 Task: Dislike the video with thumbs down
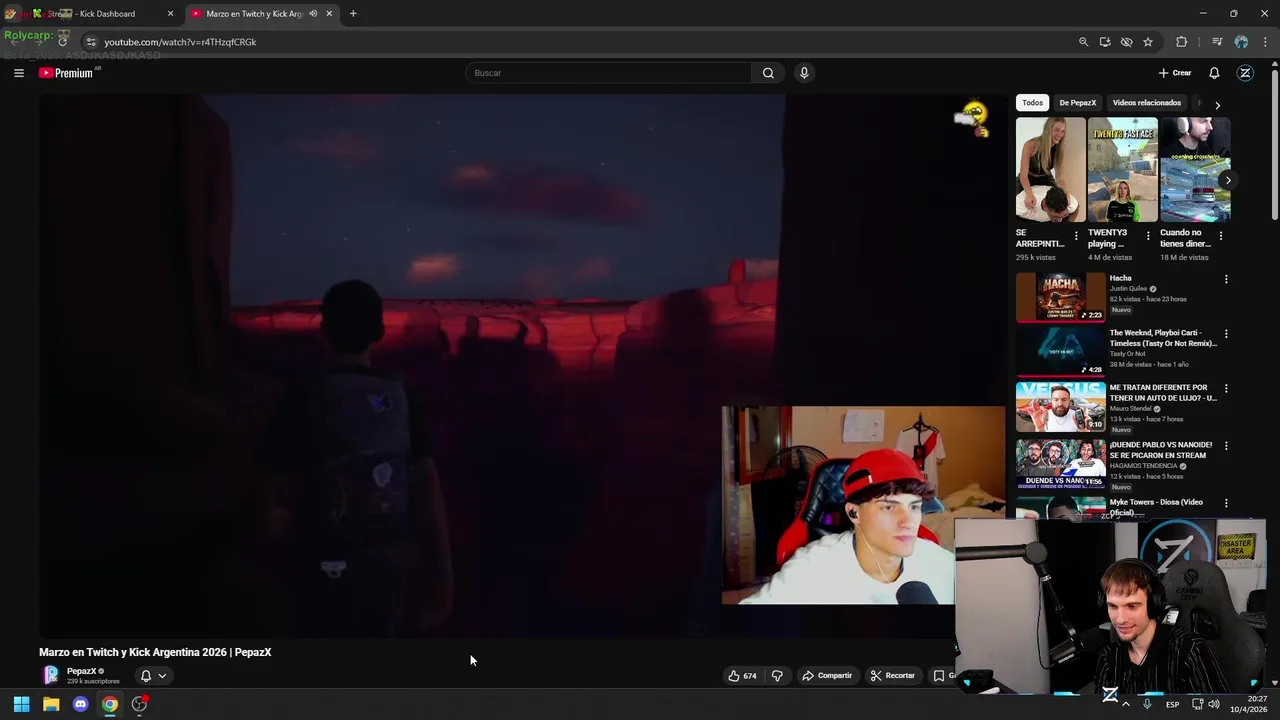[777, 676]
